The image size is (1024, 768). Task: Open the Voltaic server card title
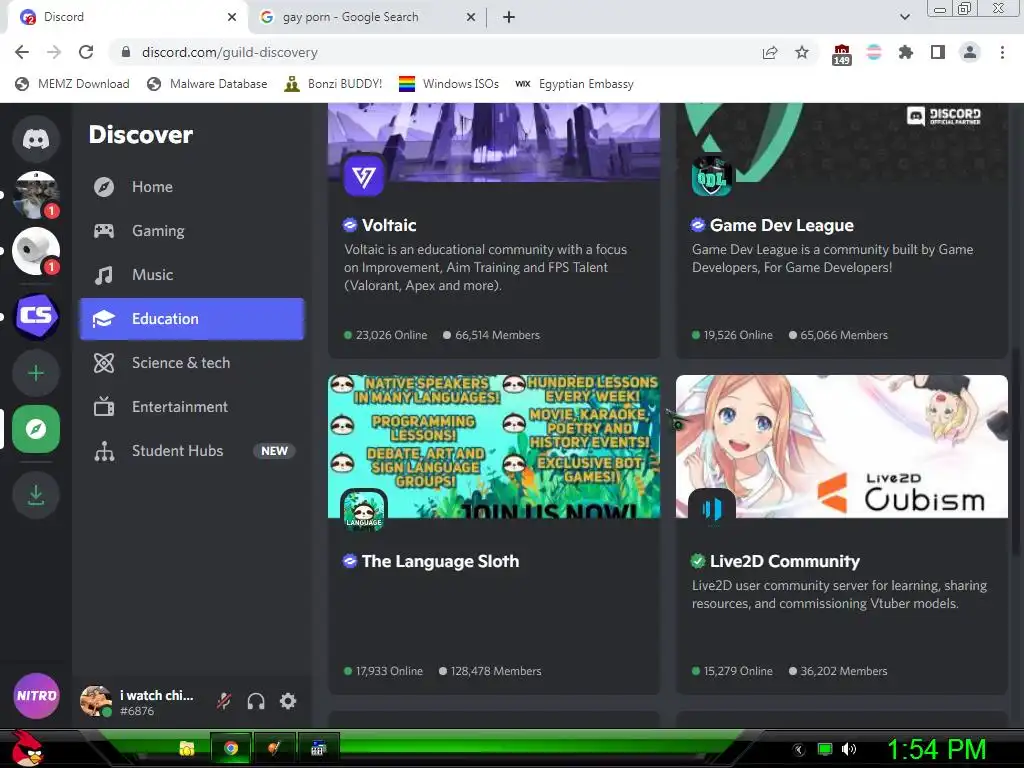pos(389,225)
